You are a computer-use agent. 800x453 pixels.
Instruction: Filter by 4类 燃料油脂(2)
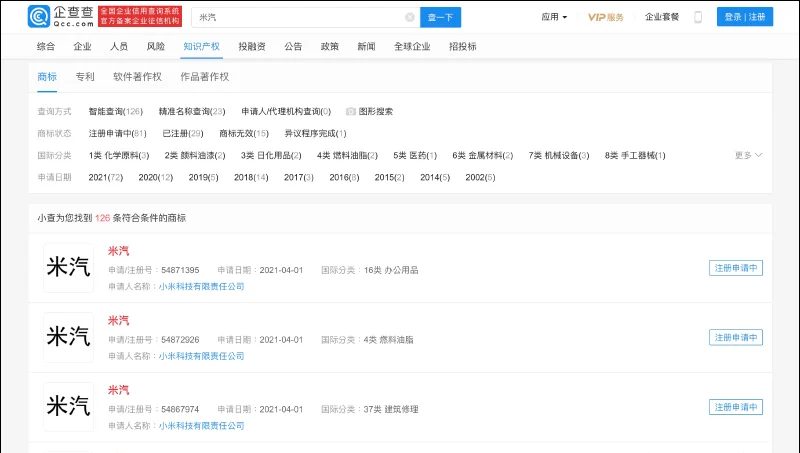click(347, 155)
